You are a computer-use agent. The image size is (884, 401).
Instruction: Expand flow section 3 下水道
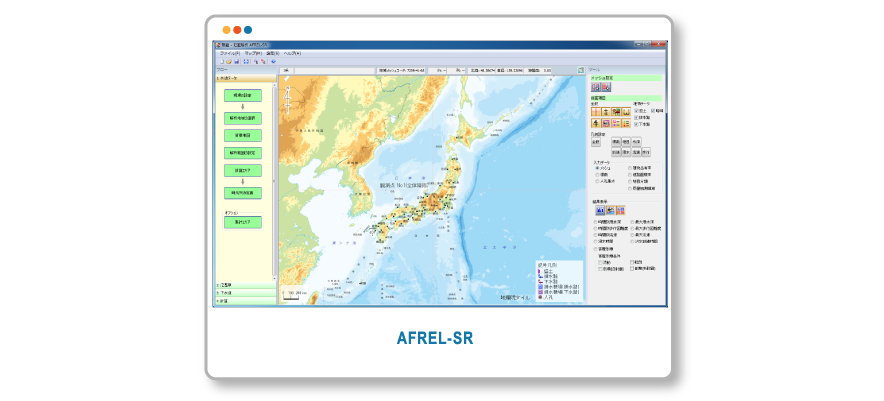(246, 293)
